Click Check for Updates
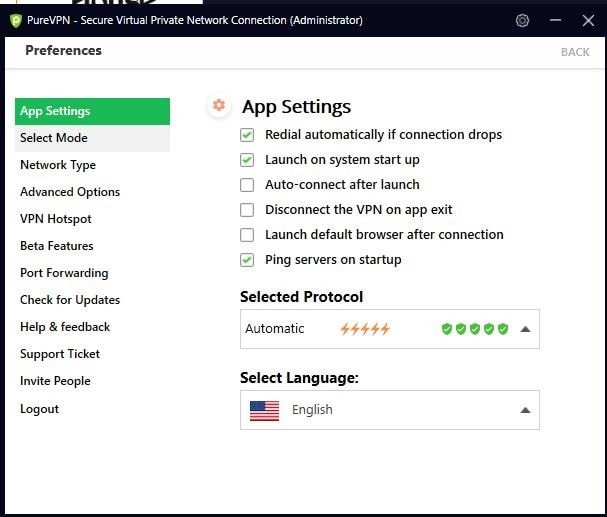The image size is (607, 517). tap(70, 300)
